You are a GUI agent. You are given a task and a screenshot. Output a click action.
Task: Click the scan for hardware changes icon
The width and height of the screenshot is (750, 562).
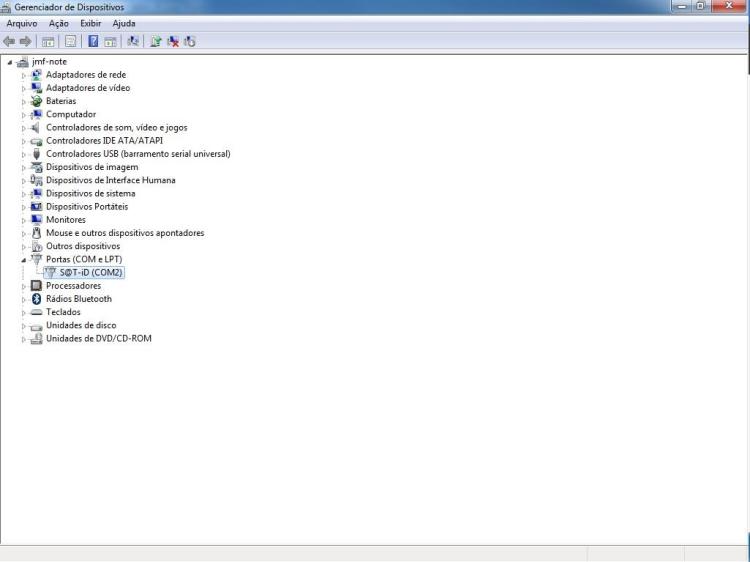[x=133, y=42]
